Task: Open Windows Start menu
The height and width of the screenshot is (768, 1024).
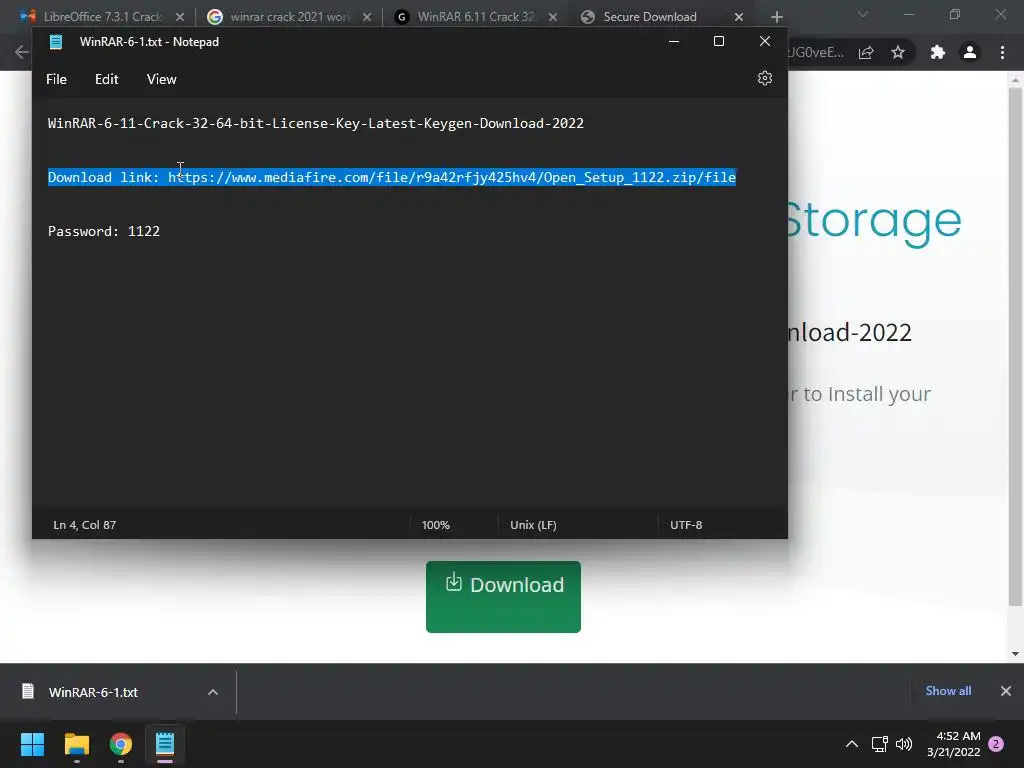Action: (x=32, y=744)
